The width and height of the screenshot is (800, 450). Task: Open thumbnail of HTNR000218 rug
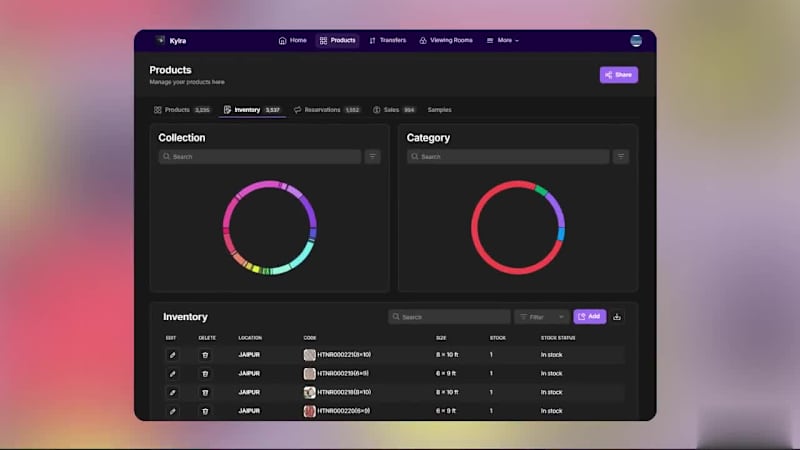(309, 392)
